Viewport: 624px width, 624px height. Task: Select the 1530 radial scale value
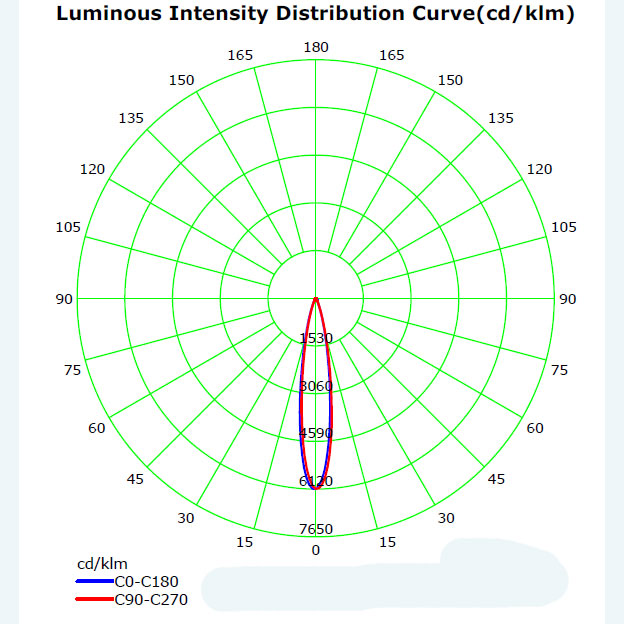pyautogui.click(x=316, y=338)
